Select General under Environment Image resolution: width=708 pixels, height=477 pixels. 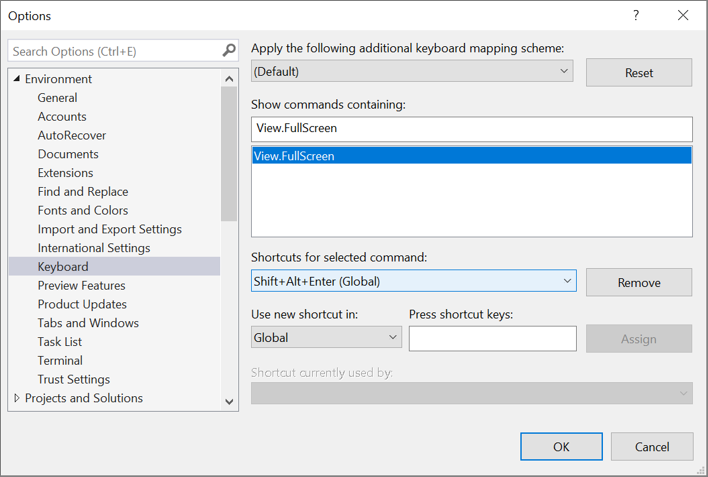click(57, 98)
